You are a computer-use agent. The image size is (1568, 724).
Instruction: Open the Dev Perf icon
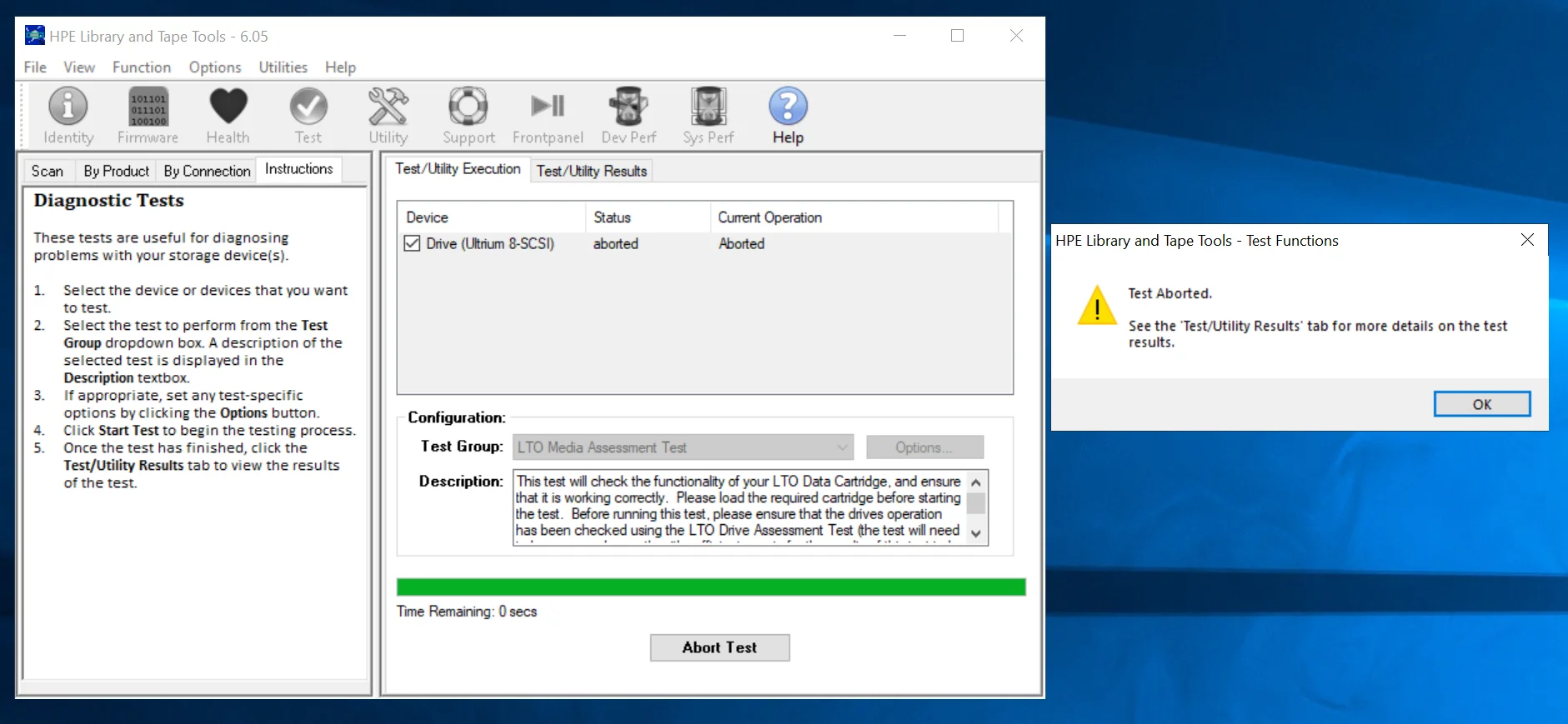(x=629, y=116)
